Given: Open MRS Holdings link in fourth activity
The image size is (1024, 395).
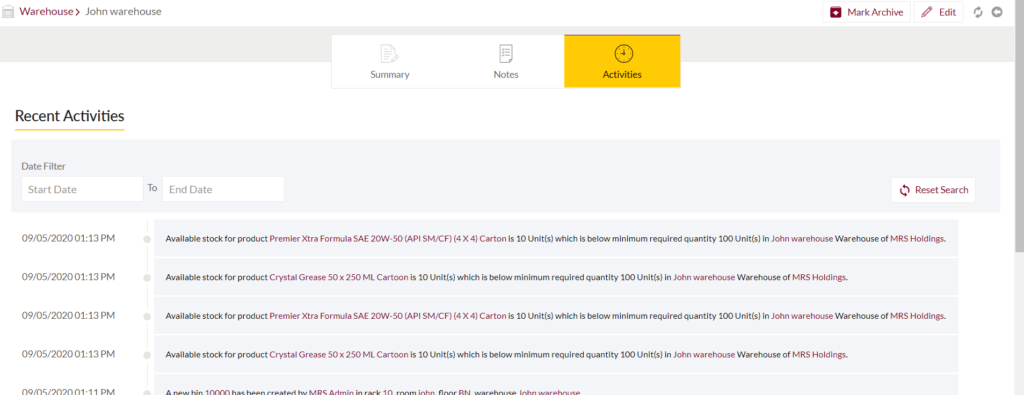Looking at the screenshot, I should tap(819, 355).
